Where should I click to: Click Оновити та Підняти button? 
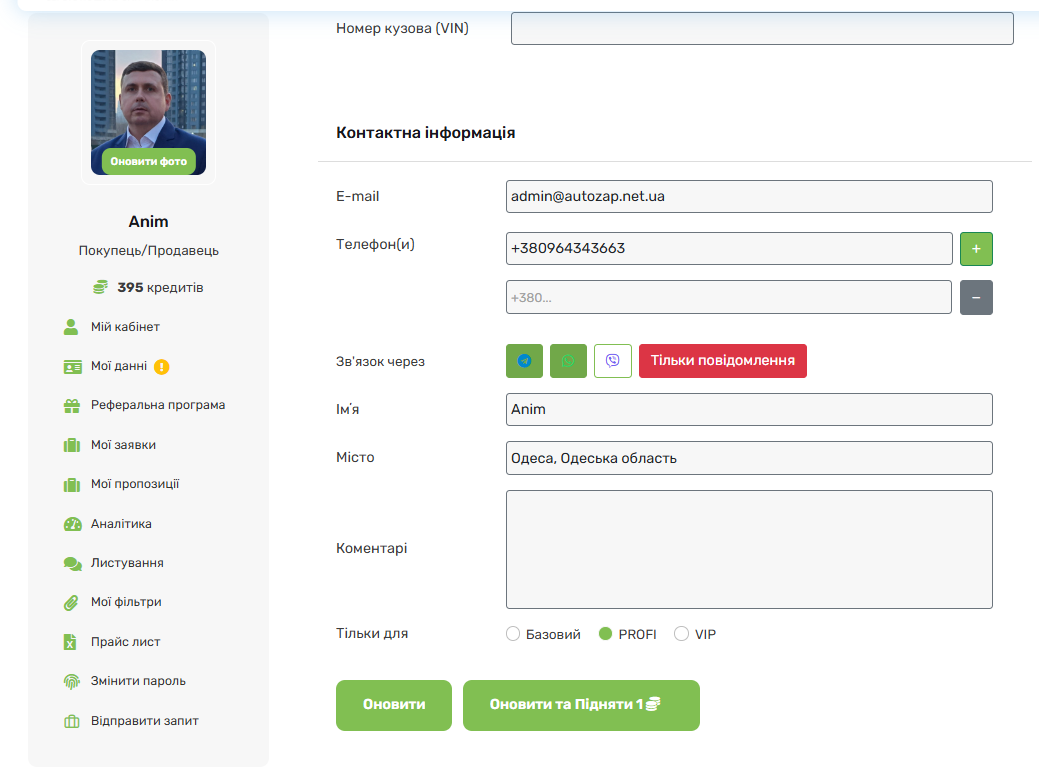[x=580, y=705]
